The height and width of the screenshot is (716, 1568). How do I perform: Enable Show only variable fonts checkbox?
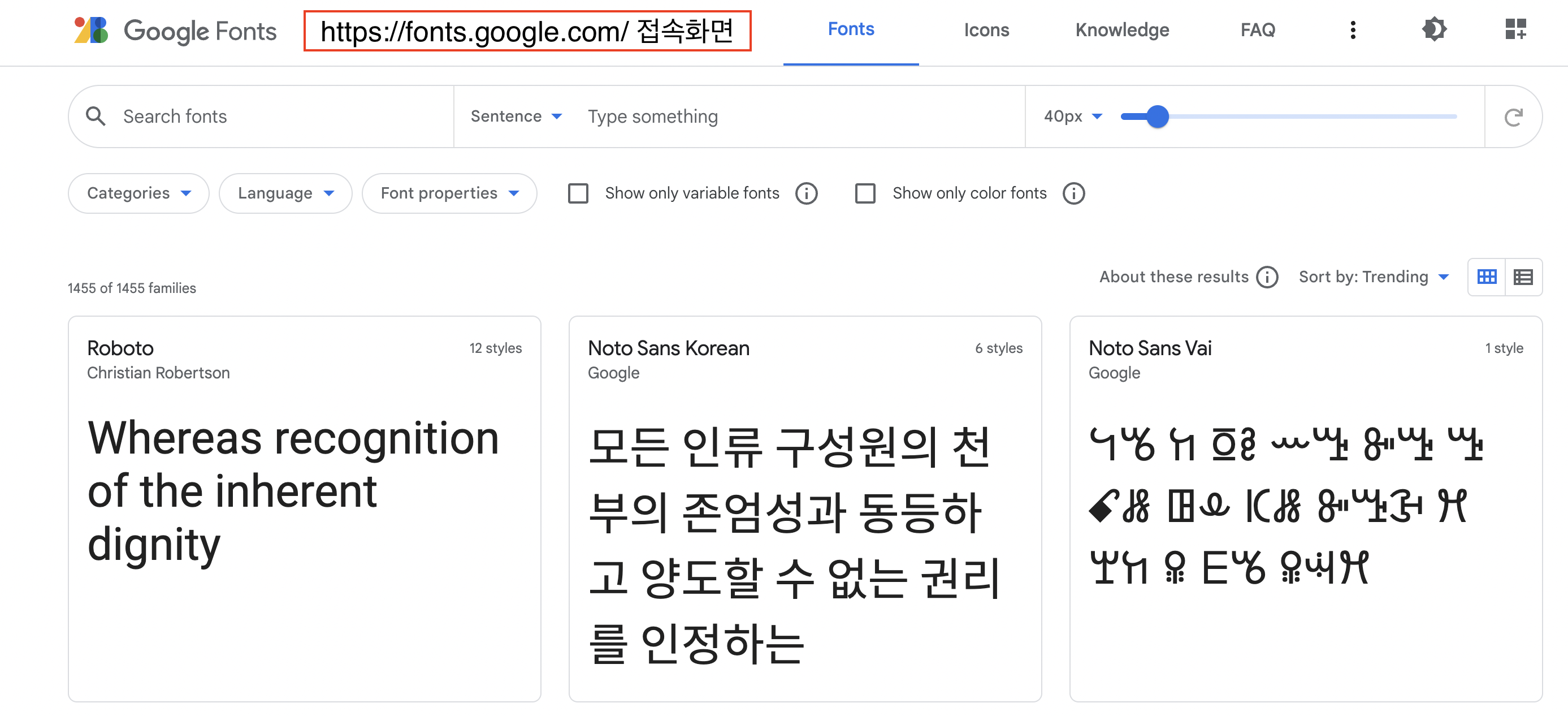click(x=578, y=193)
